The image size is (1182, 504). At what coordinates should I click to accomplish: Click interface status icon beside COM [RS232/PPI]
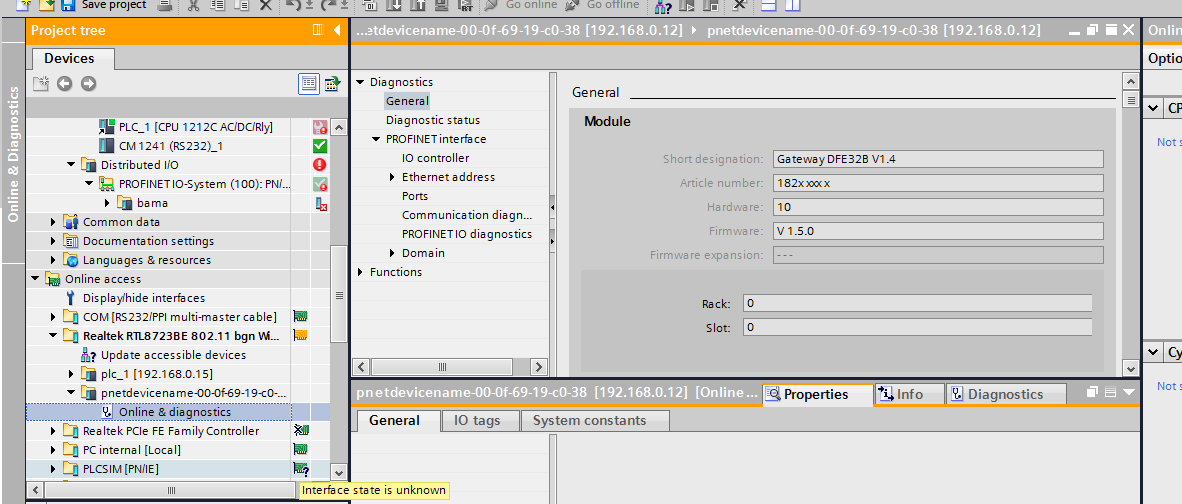301,317
